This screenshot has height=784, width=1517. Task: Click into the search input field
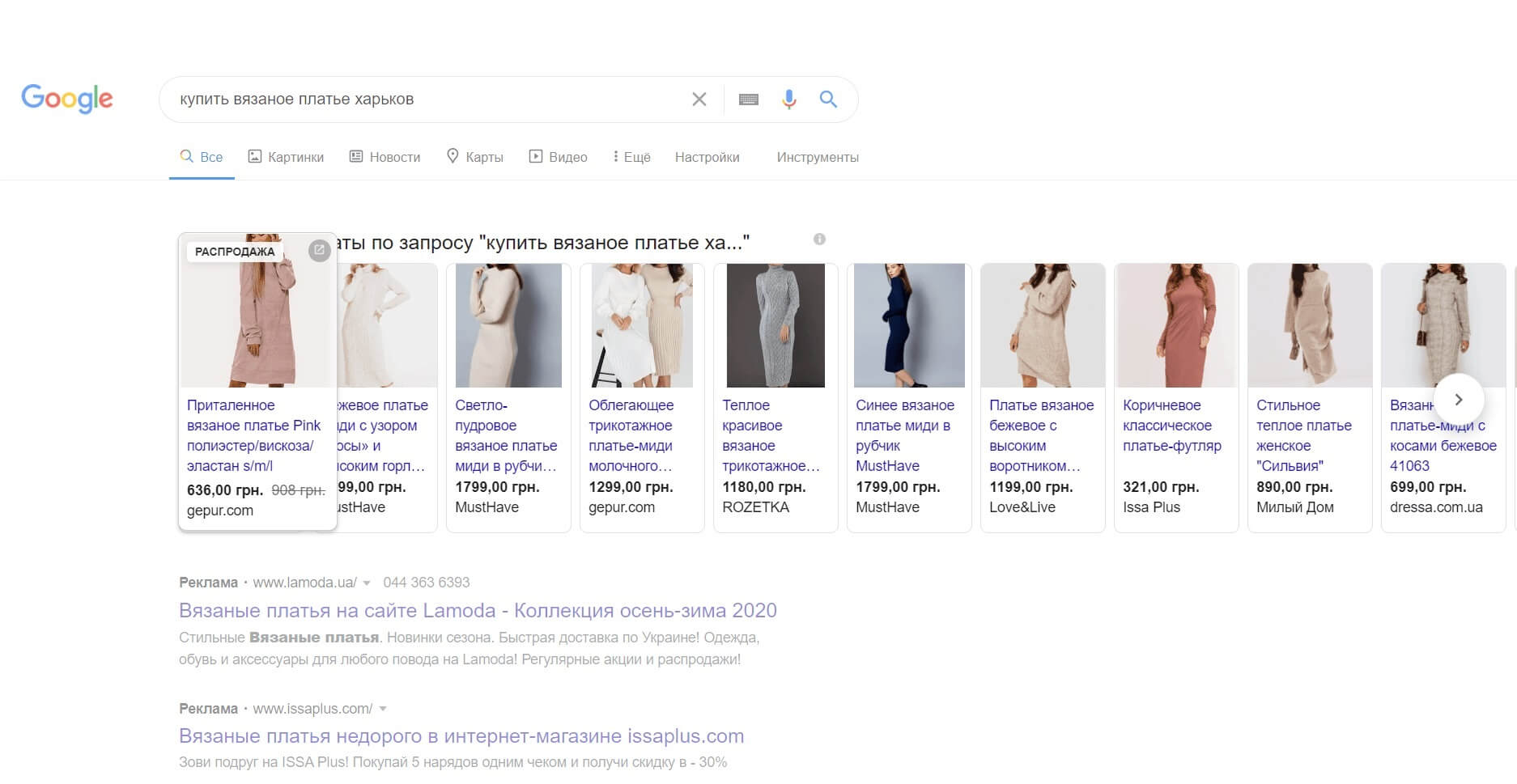[x=421, y=100]
